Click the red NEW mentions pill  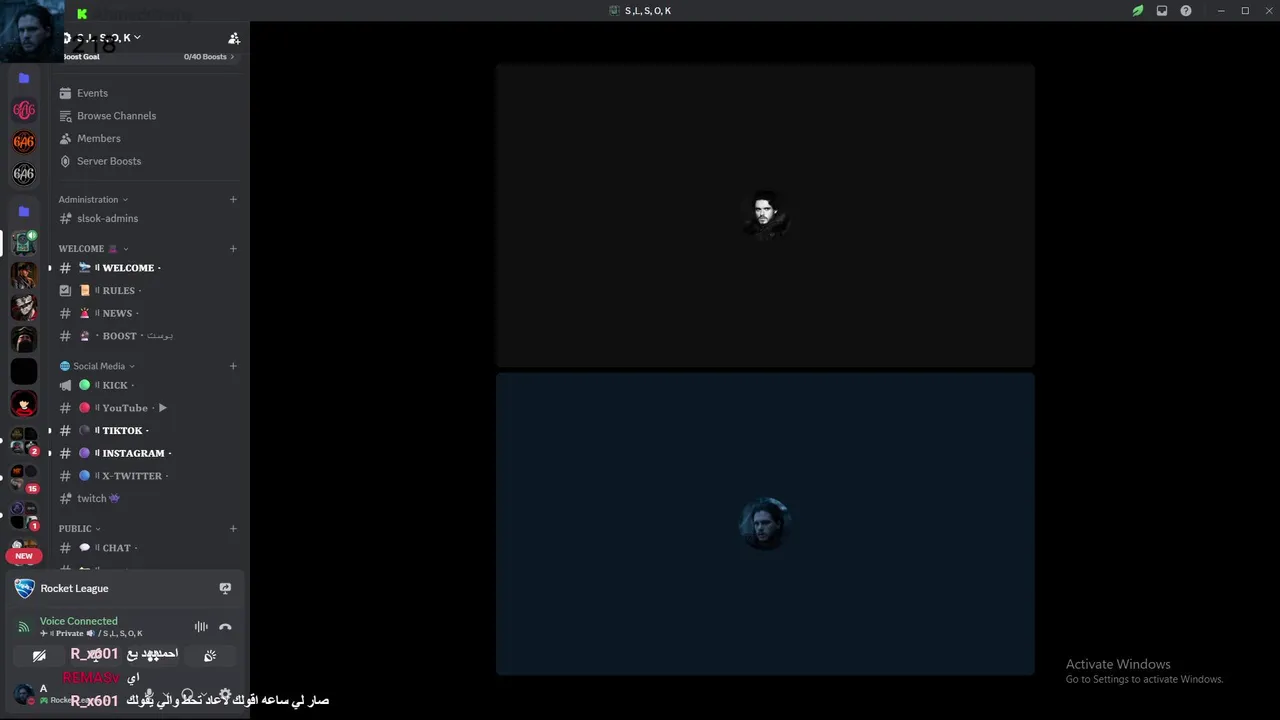[x=24, y=556]
